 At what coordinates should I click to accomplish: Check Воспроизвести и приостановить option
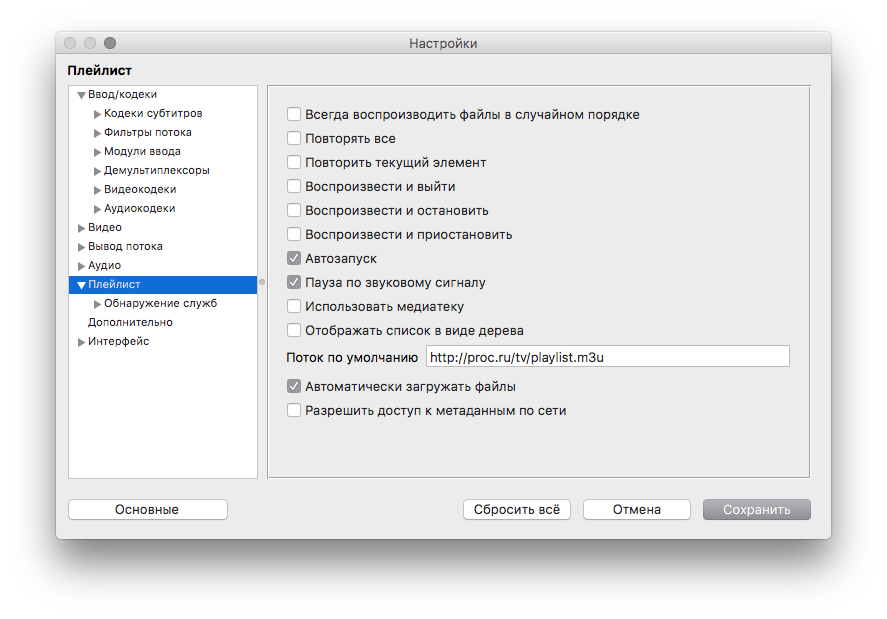pyautogui.click(x=294, y=234)
